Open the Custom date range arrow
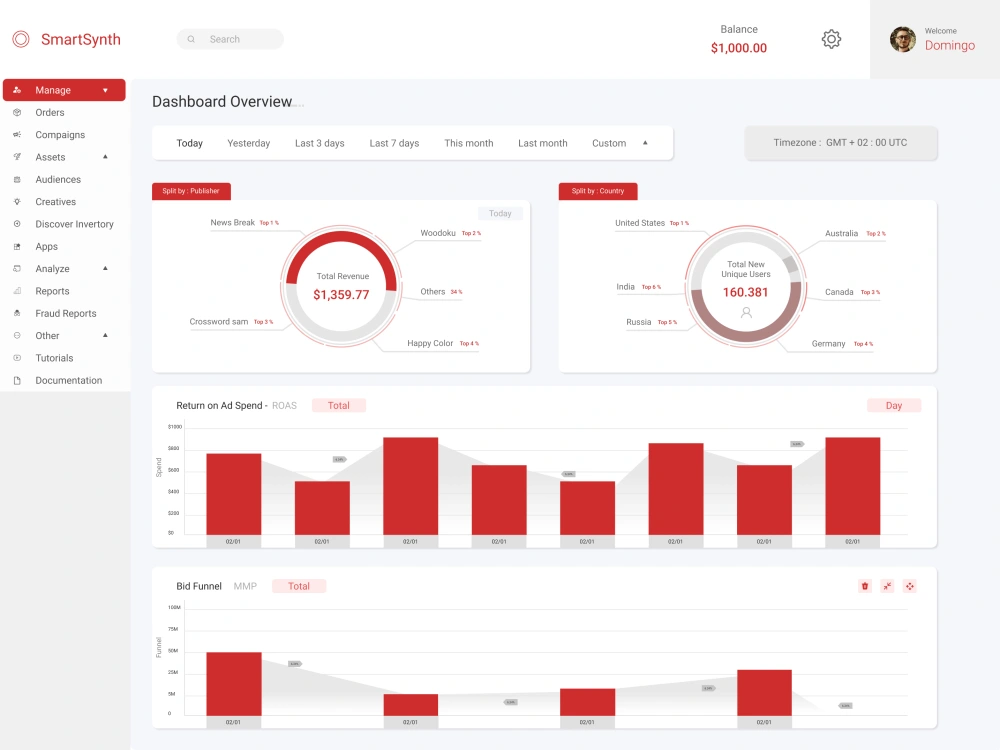This screenshot has height=750, width=1000. coord(645,143)
